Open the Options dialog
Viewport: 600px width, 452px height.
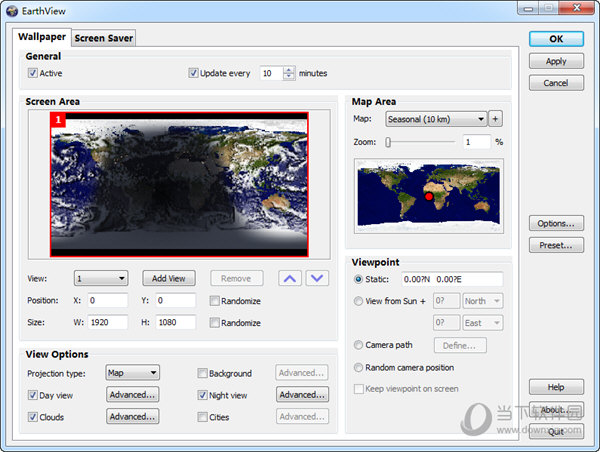pyautogui.click(x=556, y=223)
